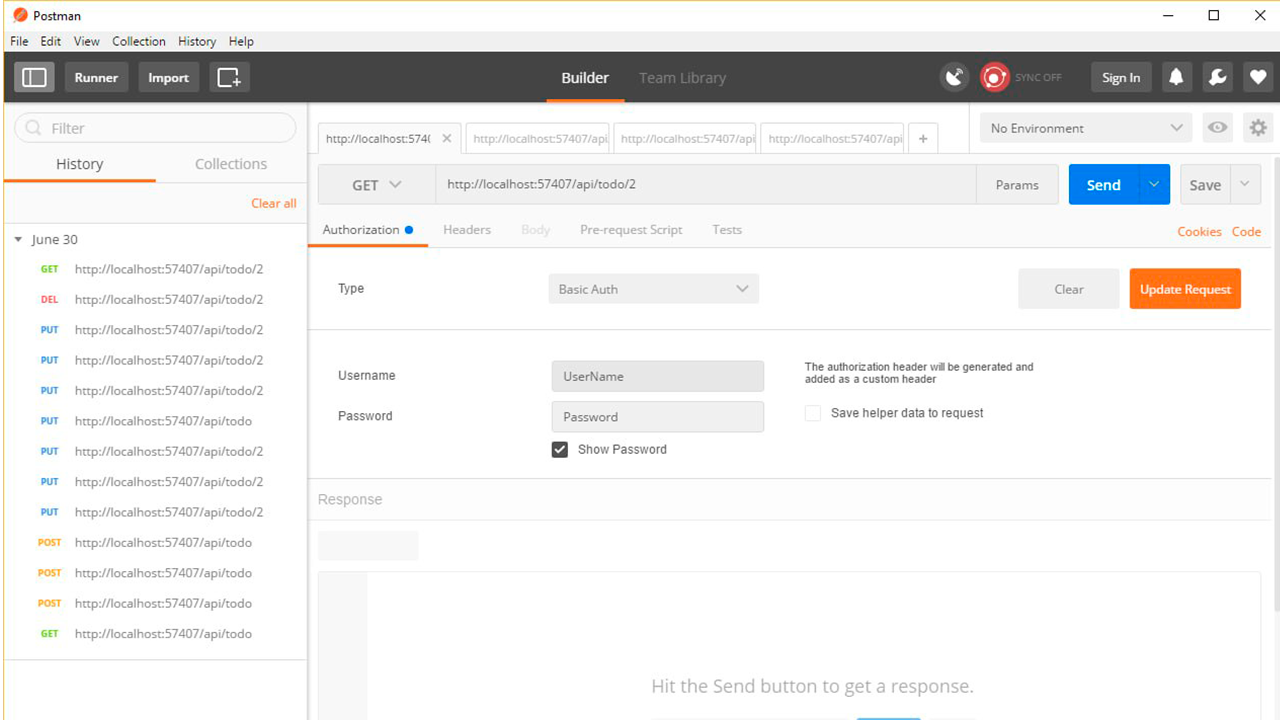Open environment quick look eye icon

point(1217,128)
